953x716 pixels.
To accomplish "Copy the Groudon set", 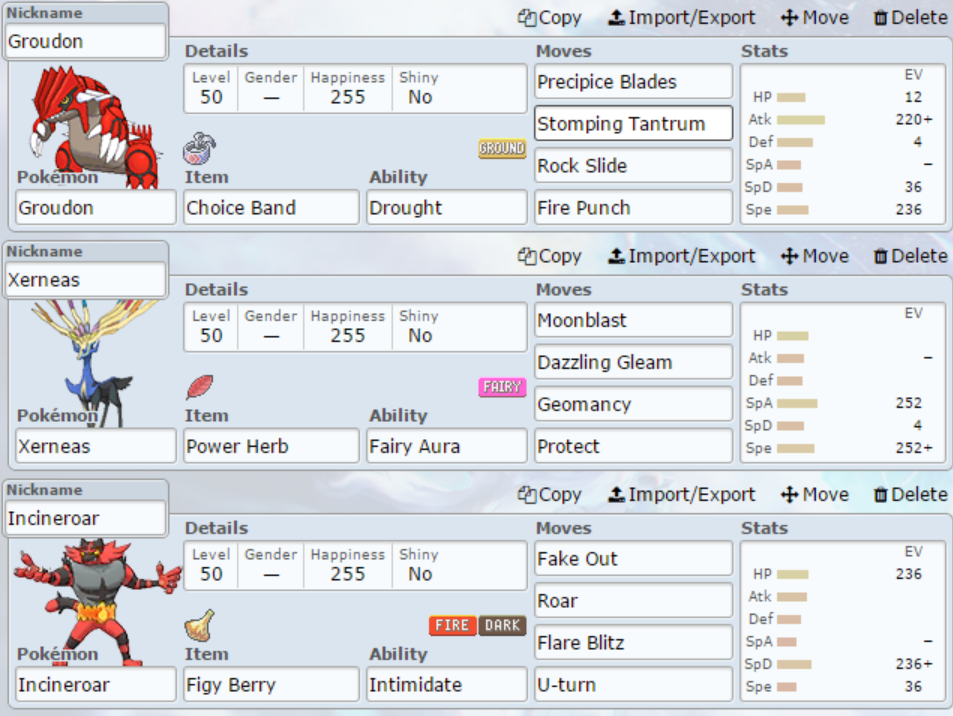I will pos(549,18).
